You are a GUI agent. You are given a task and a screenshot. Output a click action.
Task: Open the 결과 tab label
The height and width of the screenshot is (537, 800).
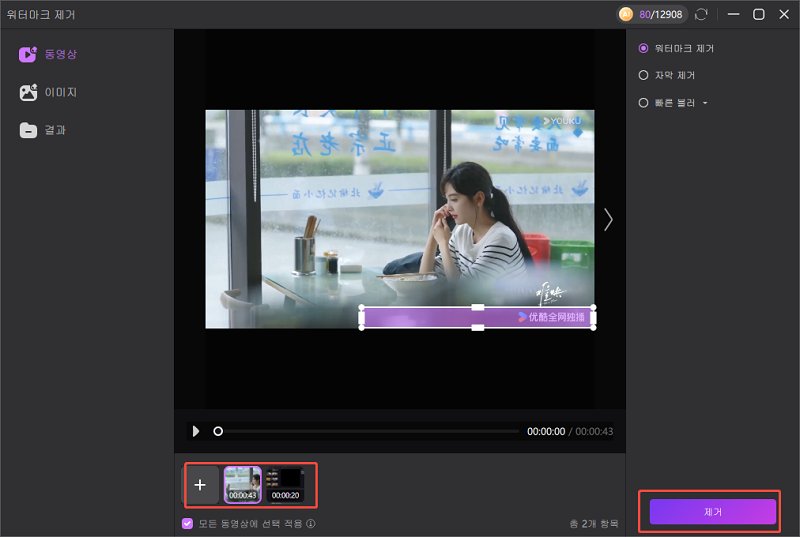point(55,130)
